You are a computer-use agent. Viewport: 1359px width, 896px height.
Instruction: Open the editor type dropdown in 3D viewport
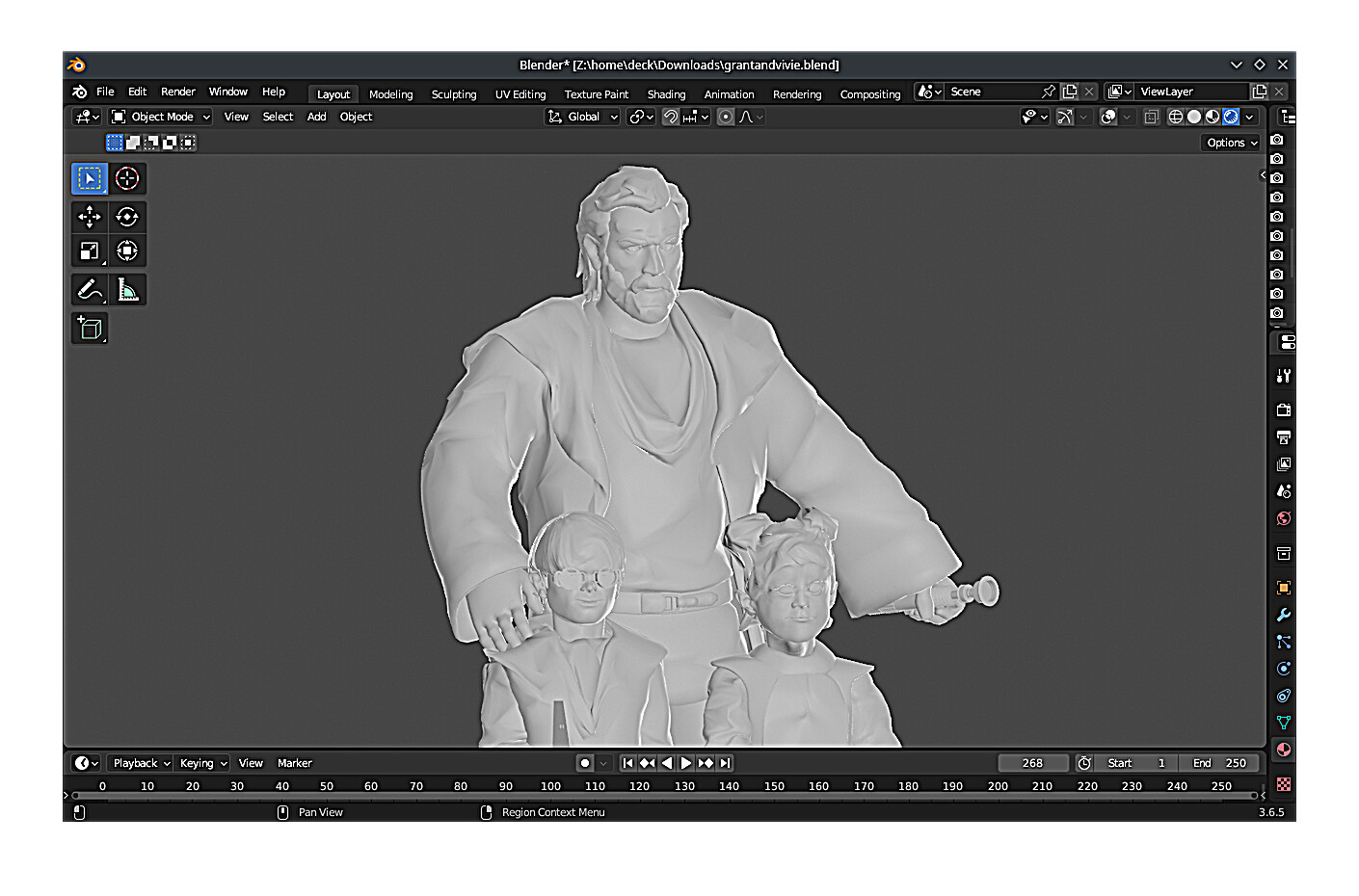[87, 117]
